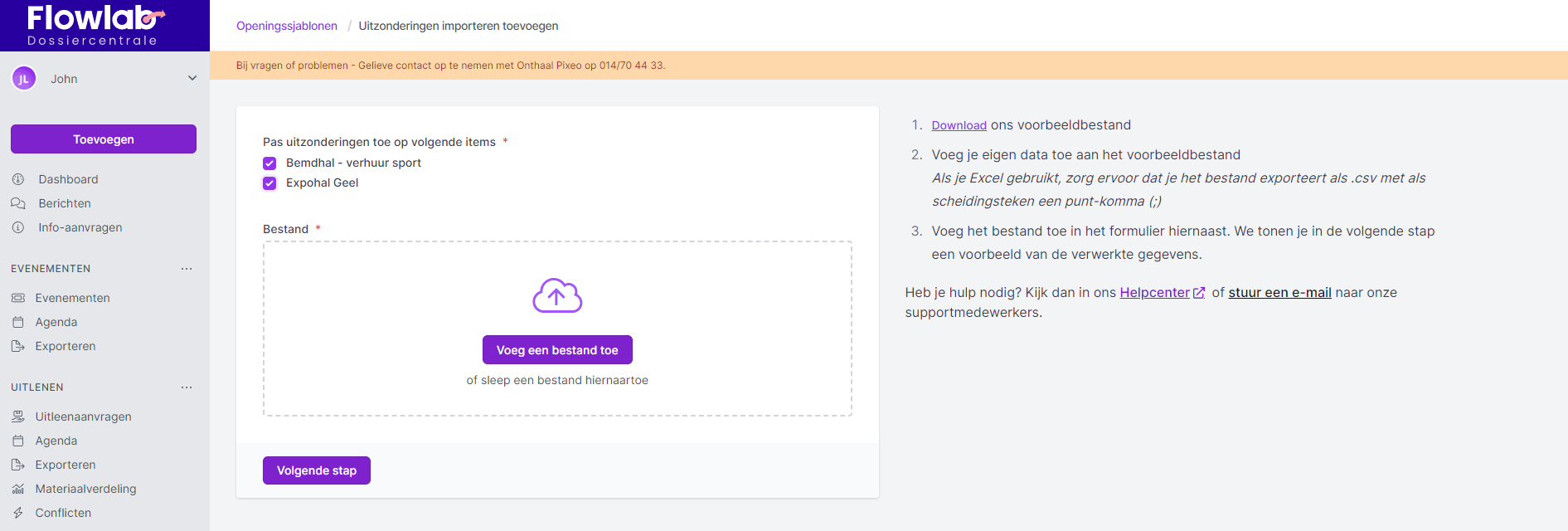Click the Info-aanvragen info icon
1568x531 pixels.
18,227
